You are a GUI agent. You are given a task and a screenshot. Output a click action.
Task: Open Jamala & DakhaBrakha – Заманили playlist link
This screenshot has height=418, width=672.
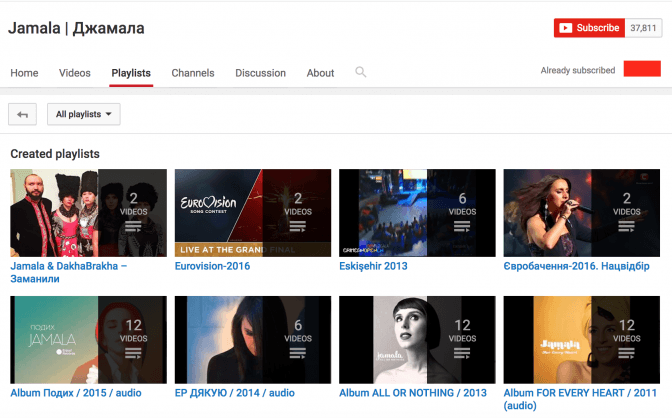[x=69, y=272]
